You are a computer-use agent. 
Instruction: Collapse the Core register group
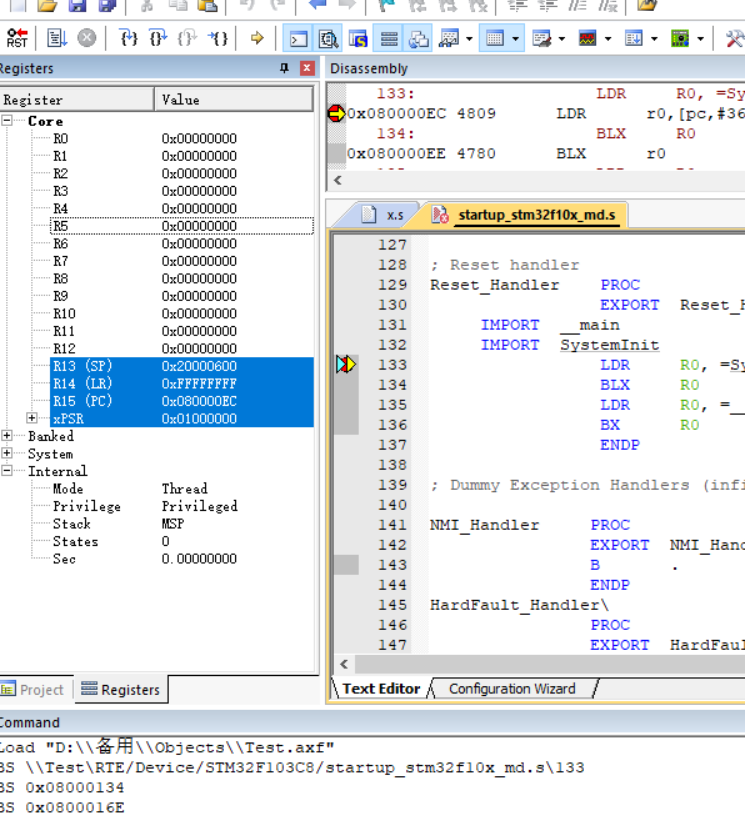pos(7,120)
